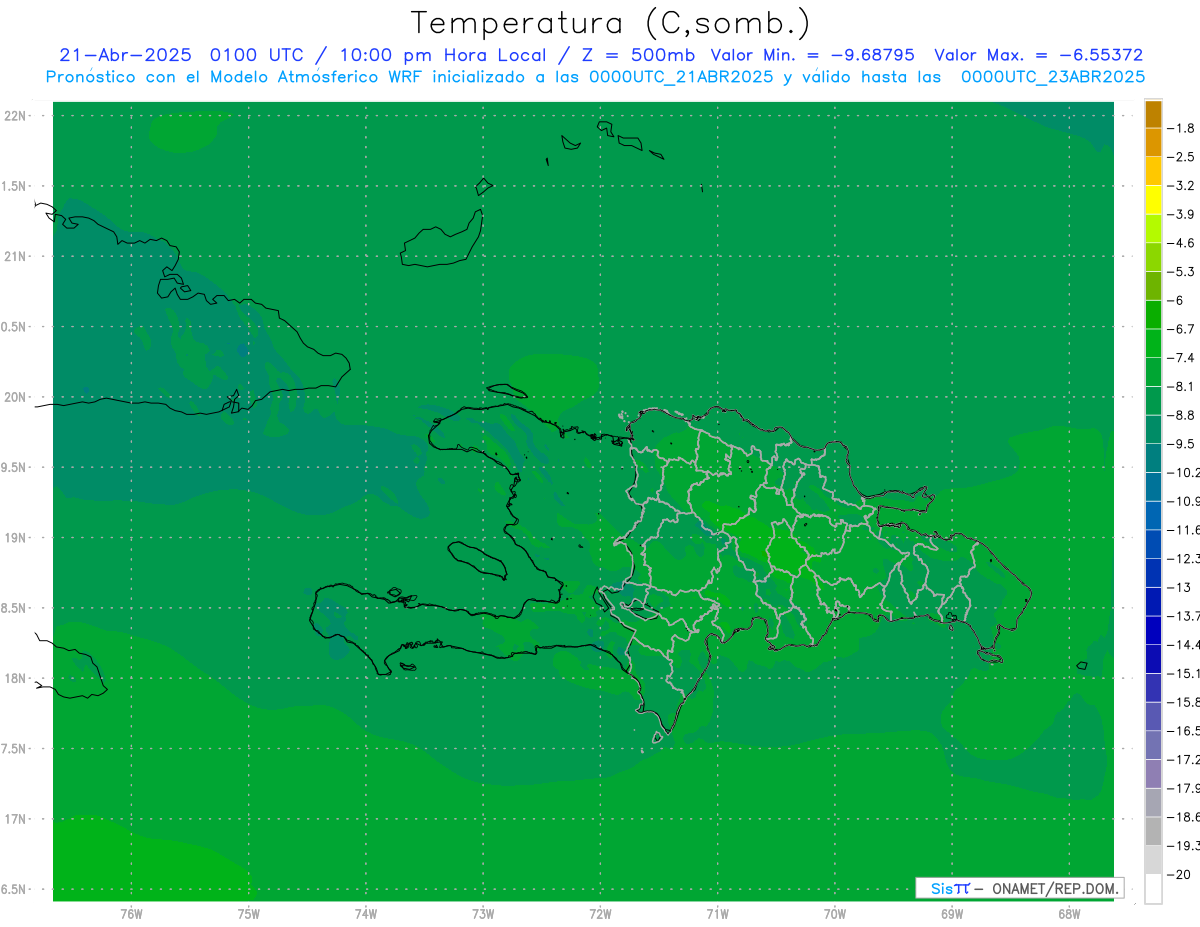1200x927 pixels.
Task: Click the '-13' colorbar label
Action: click(x=1179, y=587)
